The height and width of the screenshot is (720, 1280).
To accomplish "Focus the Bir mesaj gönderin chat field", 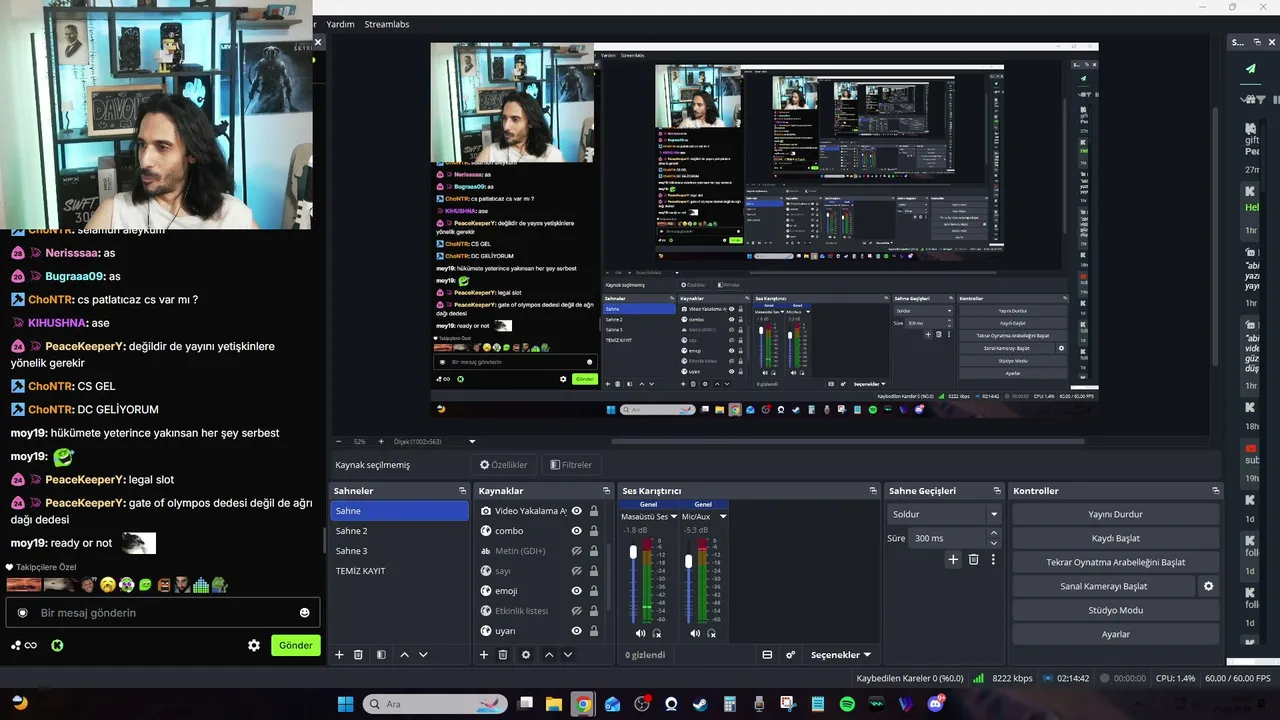I will point(160,613).
